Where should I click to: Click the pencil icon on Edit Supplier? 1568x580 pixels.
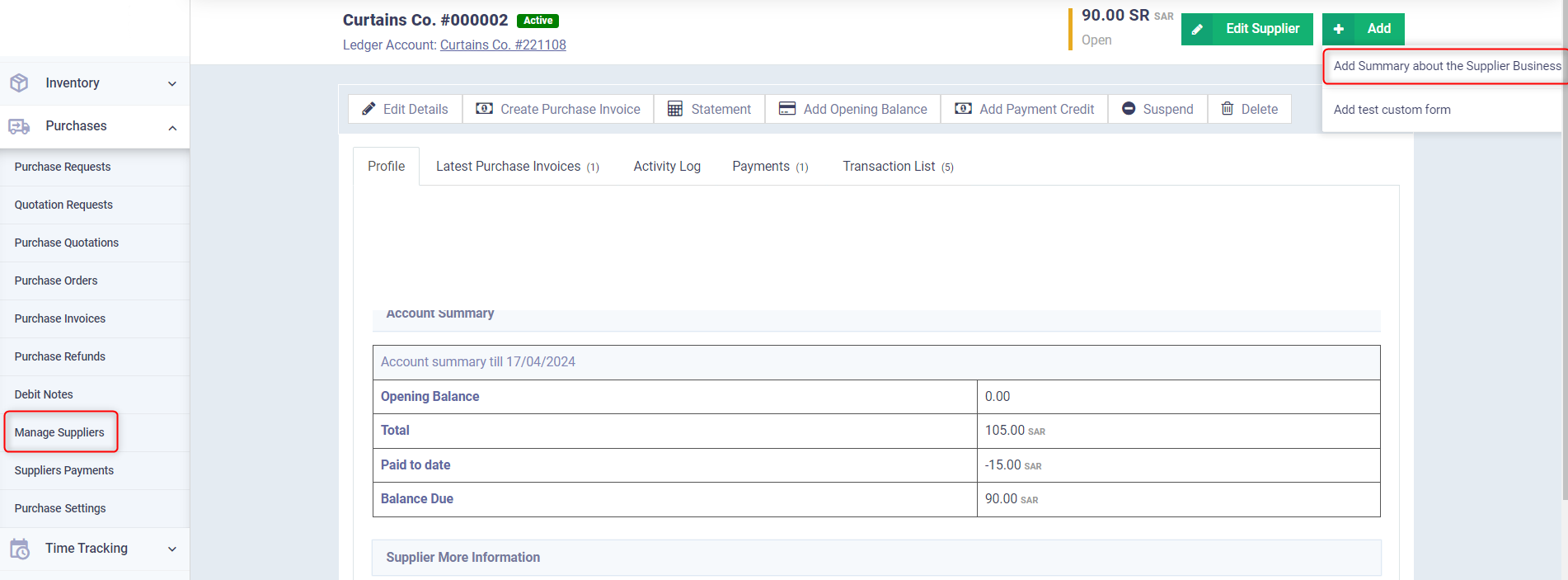coord(1197,30)
